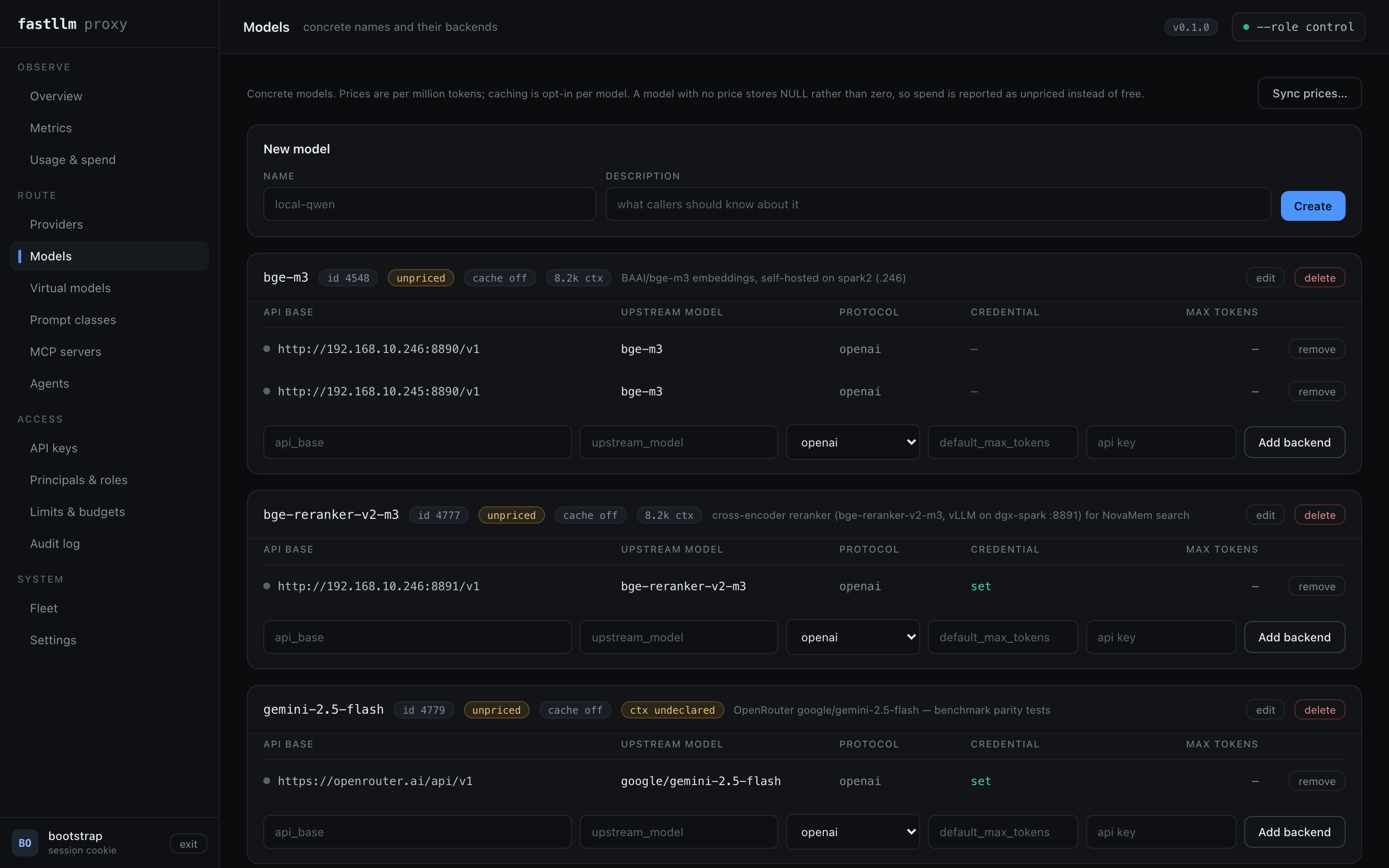1389x868 pixels.
Task: Add backend to bge-reranker-v2-m3
Action: coord(1294,637)
